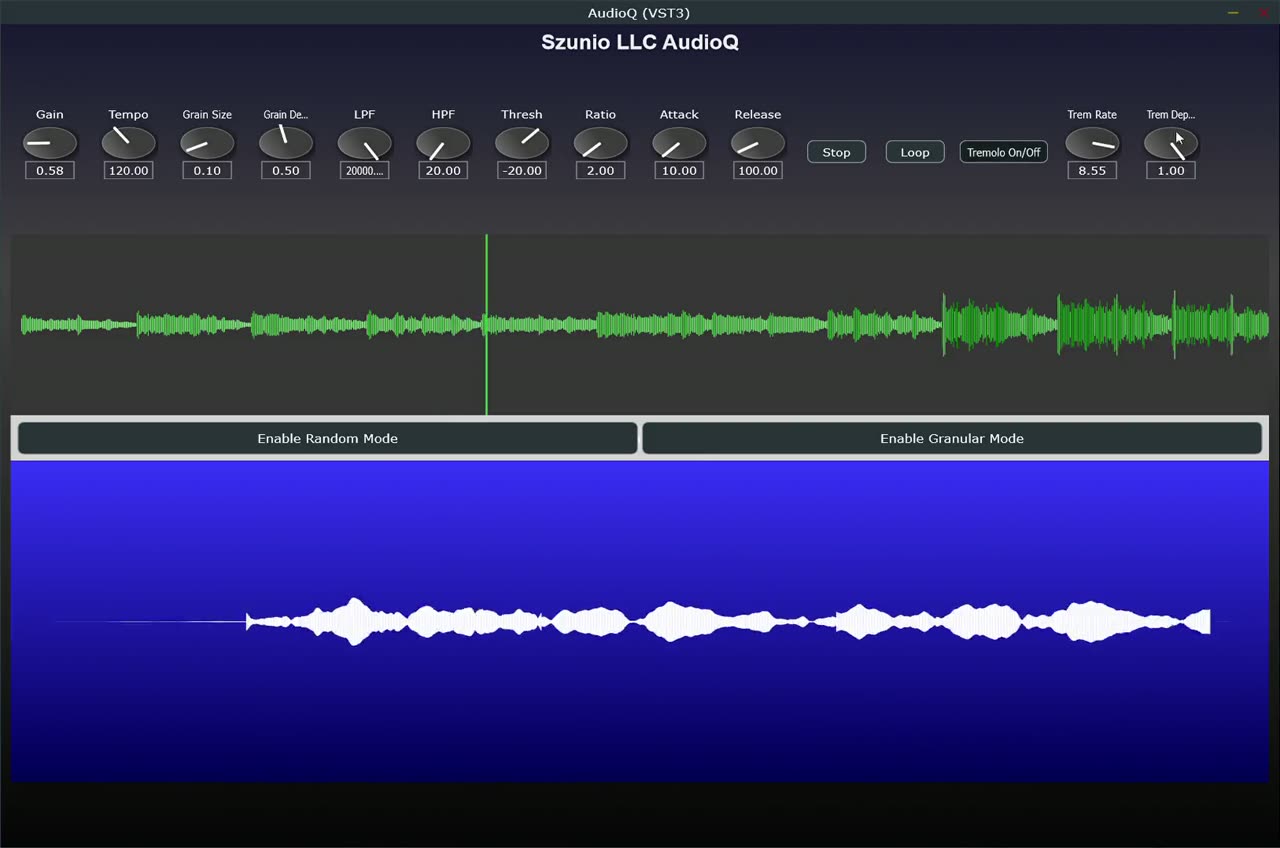
Task: Enable Granular Mode
Action: 952,438
